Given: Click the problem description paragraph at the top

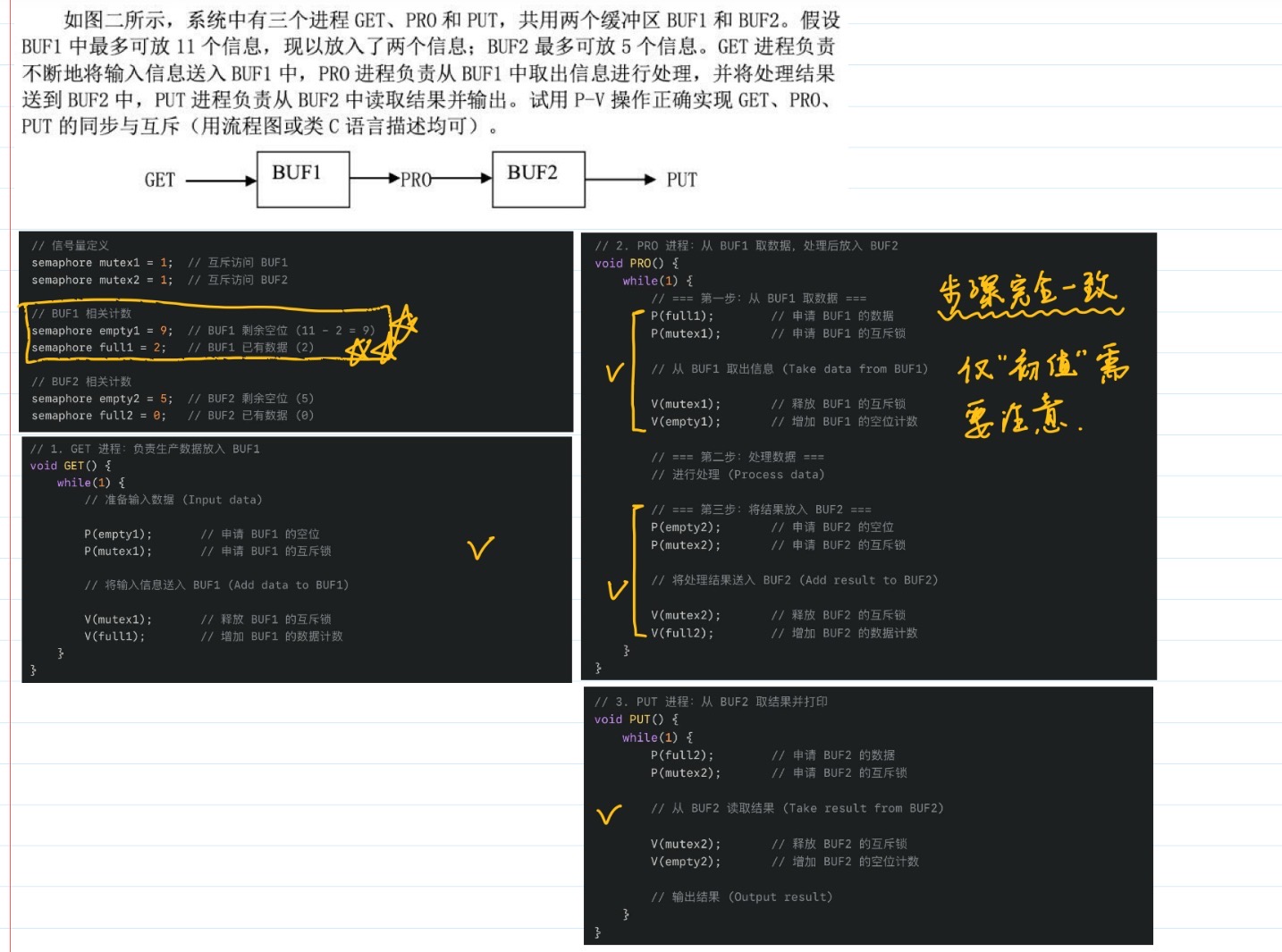Looking at the screenshot, I should (429, 73).
